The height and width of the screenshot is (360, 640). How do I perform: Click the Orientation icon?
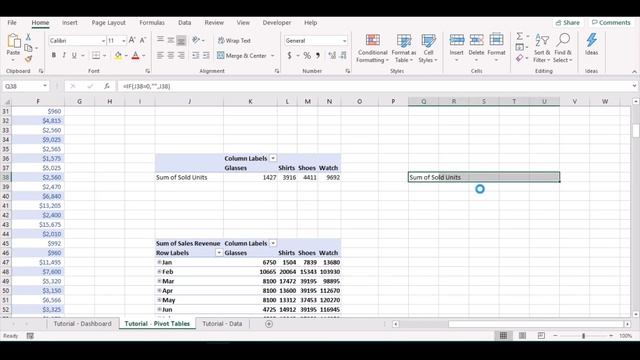[x=196, y=40]
